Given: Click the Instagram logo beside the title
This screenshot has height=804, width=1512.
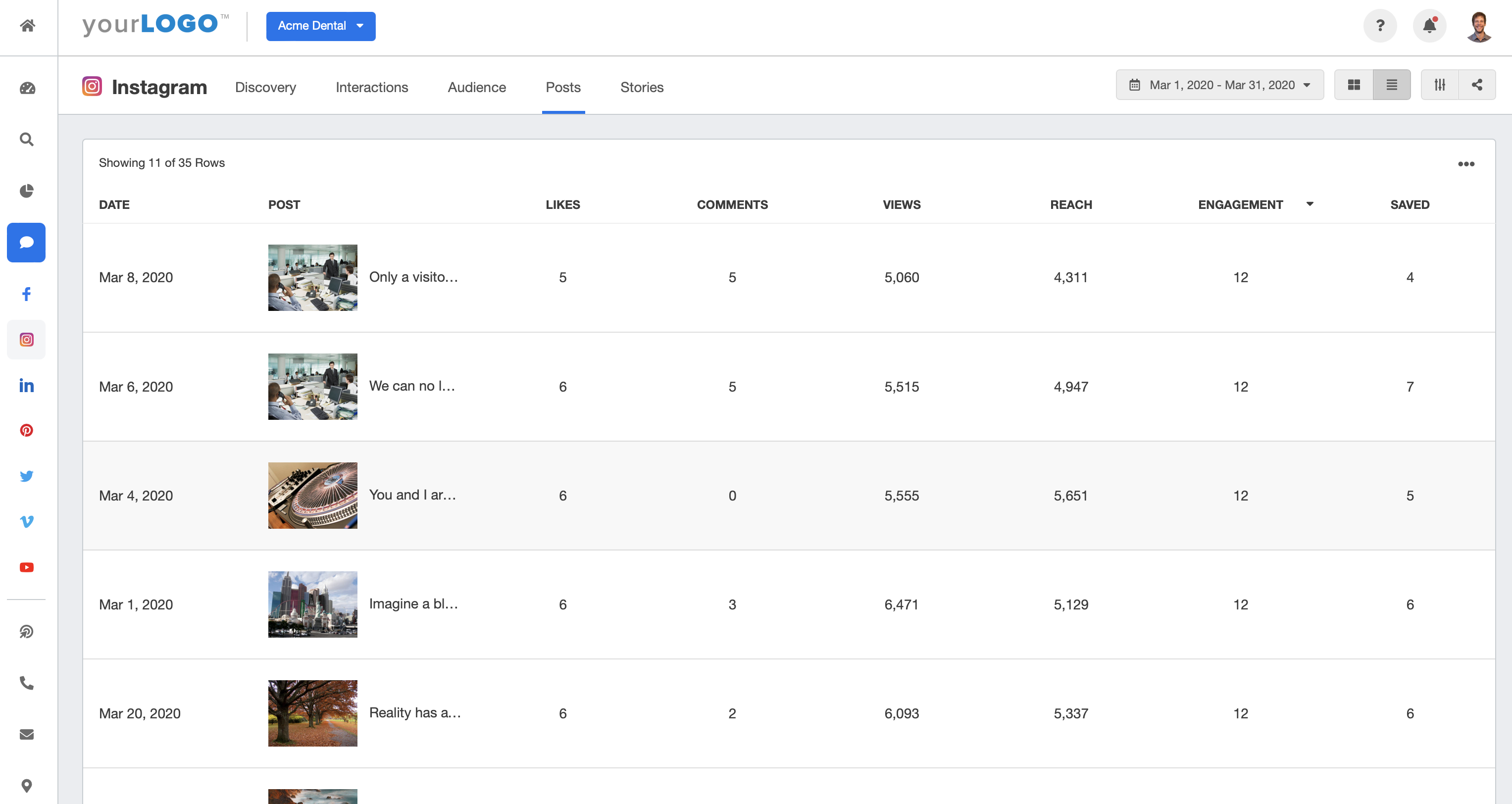Looking at the screenshot, I should click(x=92, y=86).
